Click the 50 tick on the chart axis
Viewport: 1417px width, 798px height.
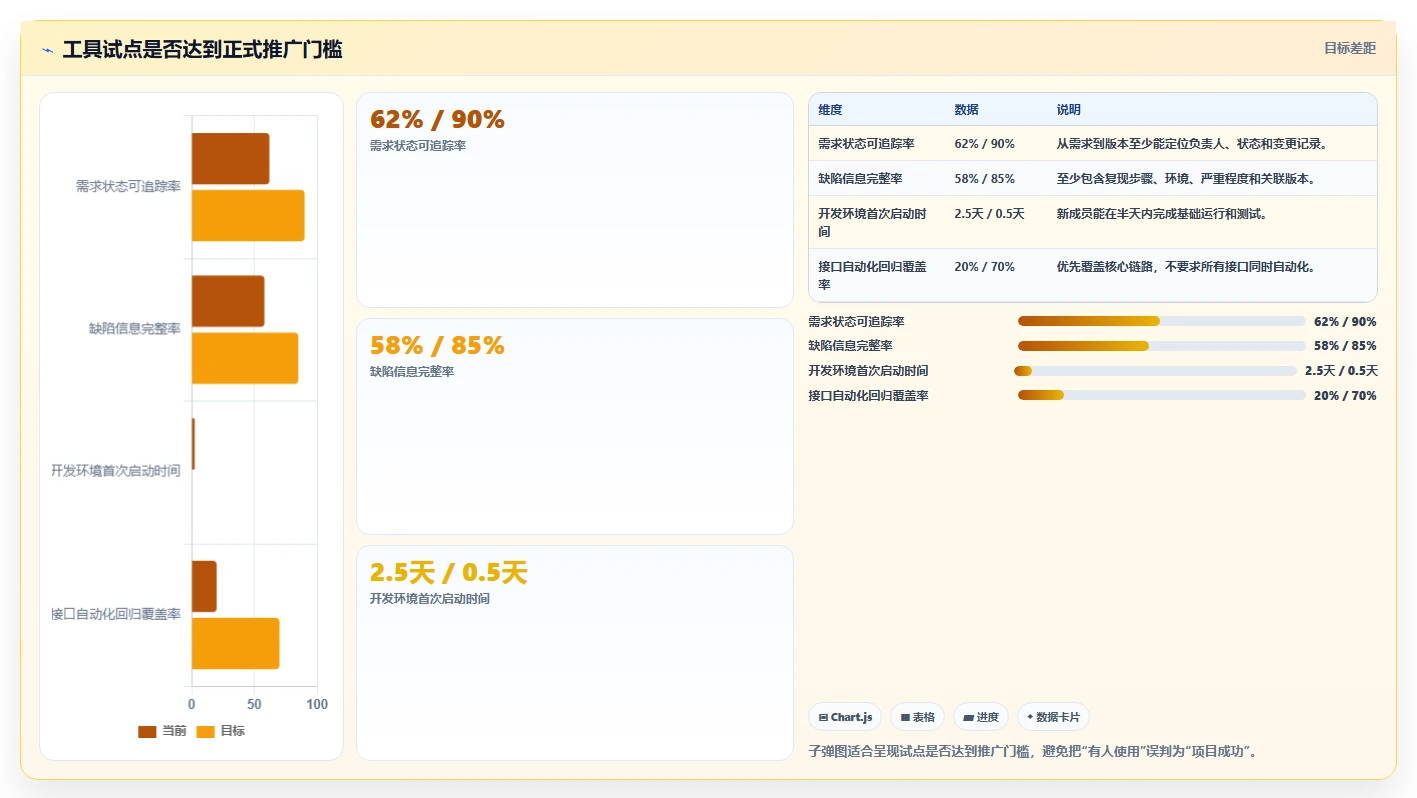point(255,705)
